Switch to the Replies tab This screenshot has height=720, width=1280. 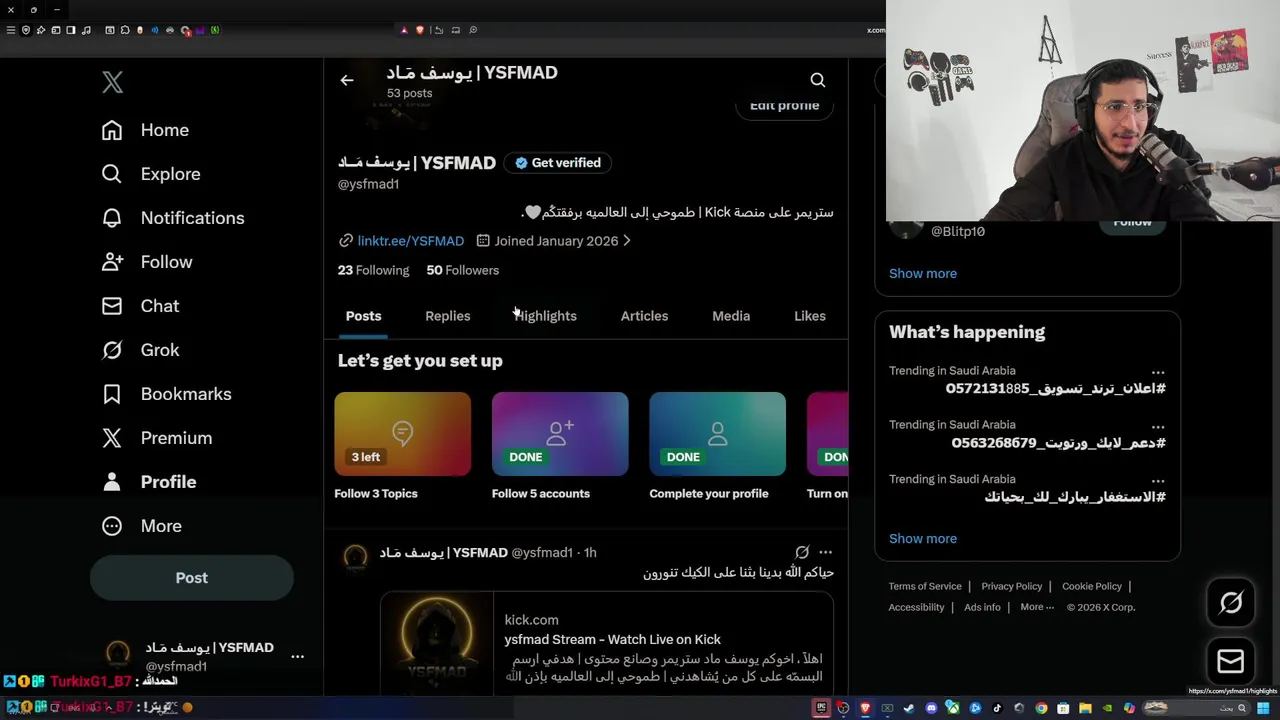(447, 316)
